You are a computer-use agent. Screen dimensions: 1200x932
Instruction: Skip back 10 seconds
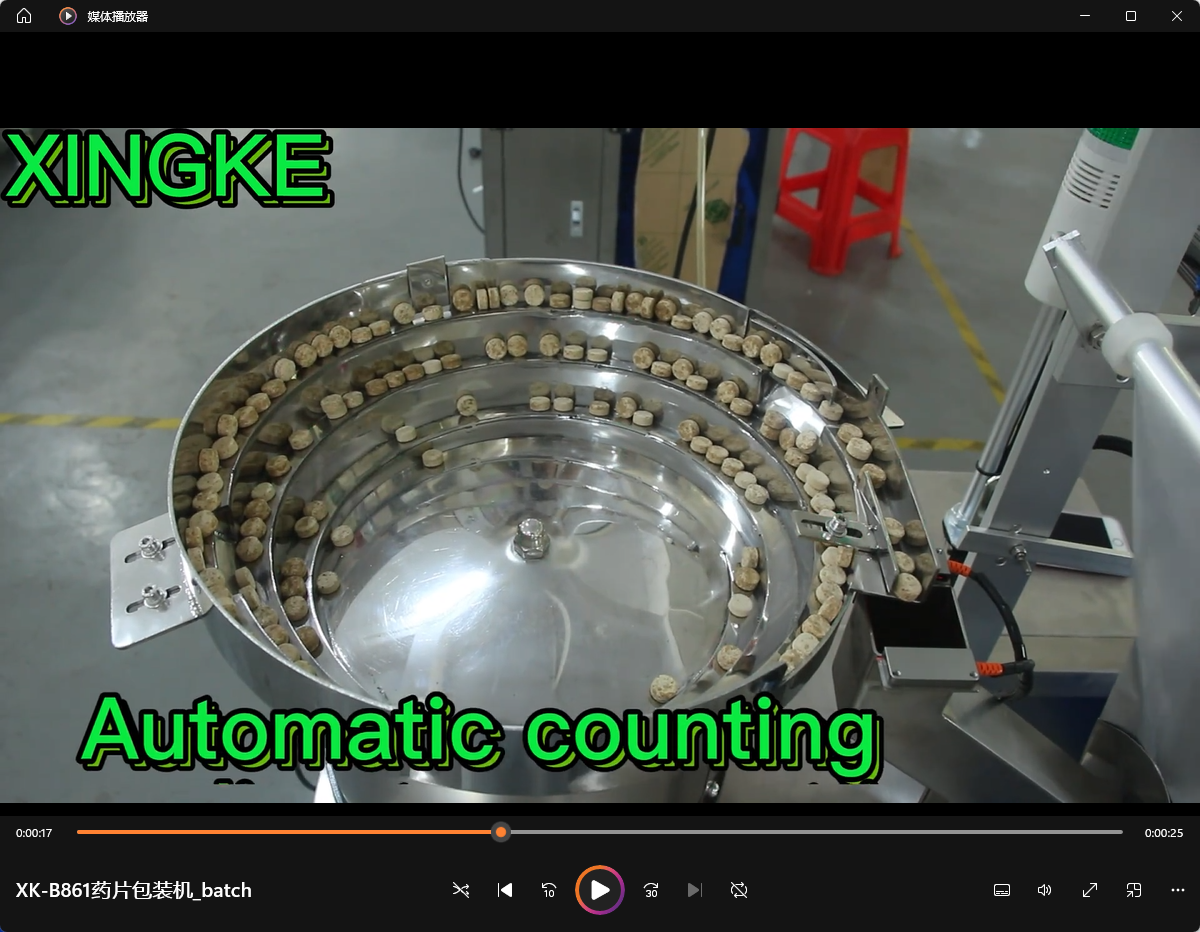point(548,890)
